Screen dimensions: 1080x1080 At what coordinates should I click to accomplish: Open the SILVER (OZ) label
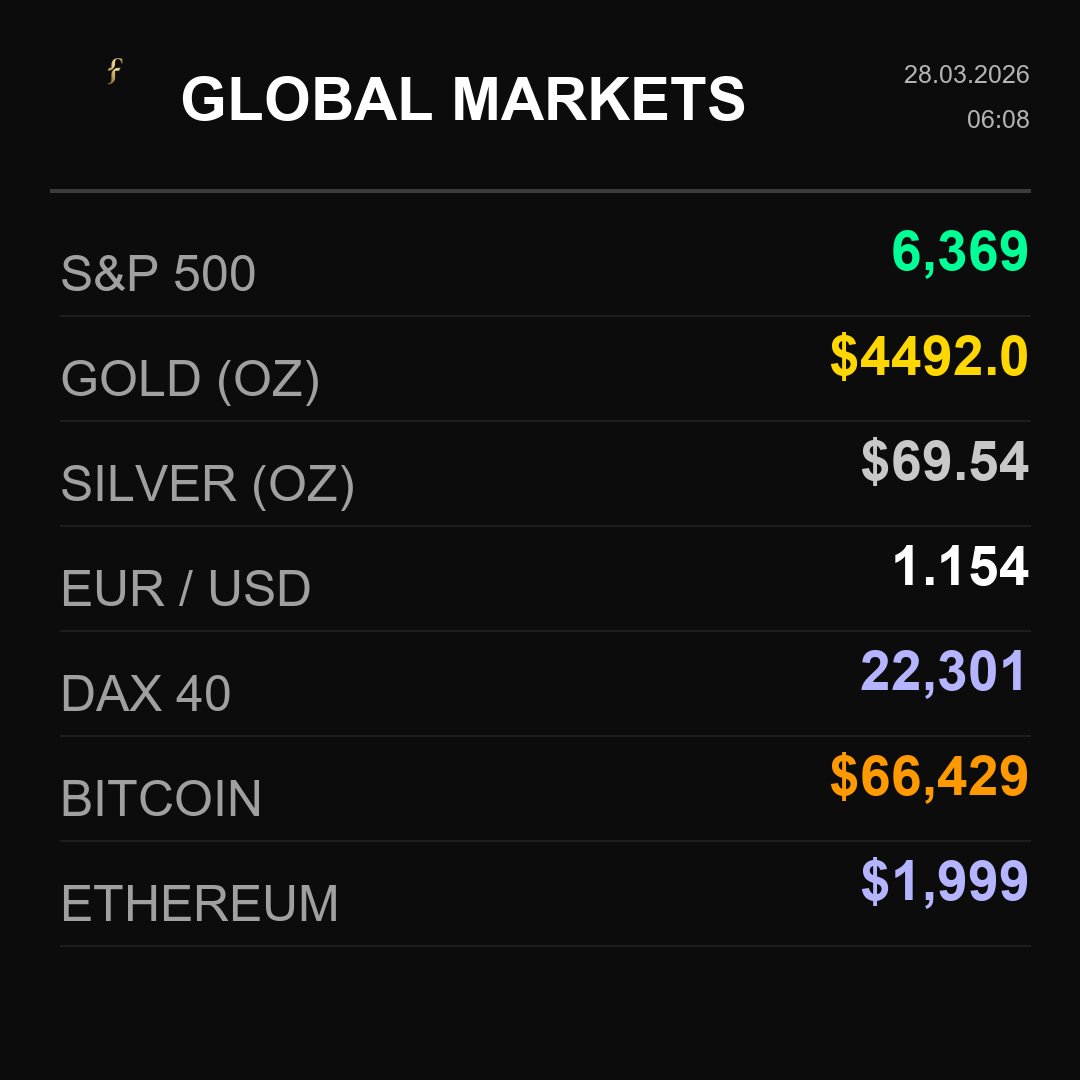pos(207,484)
